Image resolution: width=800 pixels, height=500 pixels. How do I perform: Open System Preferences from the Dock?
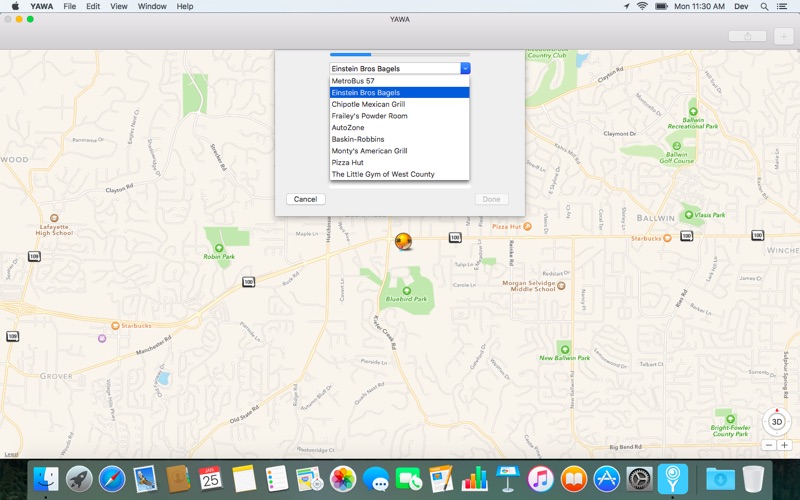pos(639,479)
